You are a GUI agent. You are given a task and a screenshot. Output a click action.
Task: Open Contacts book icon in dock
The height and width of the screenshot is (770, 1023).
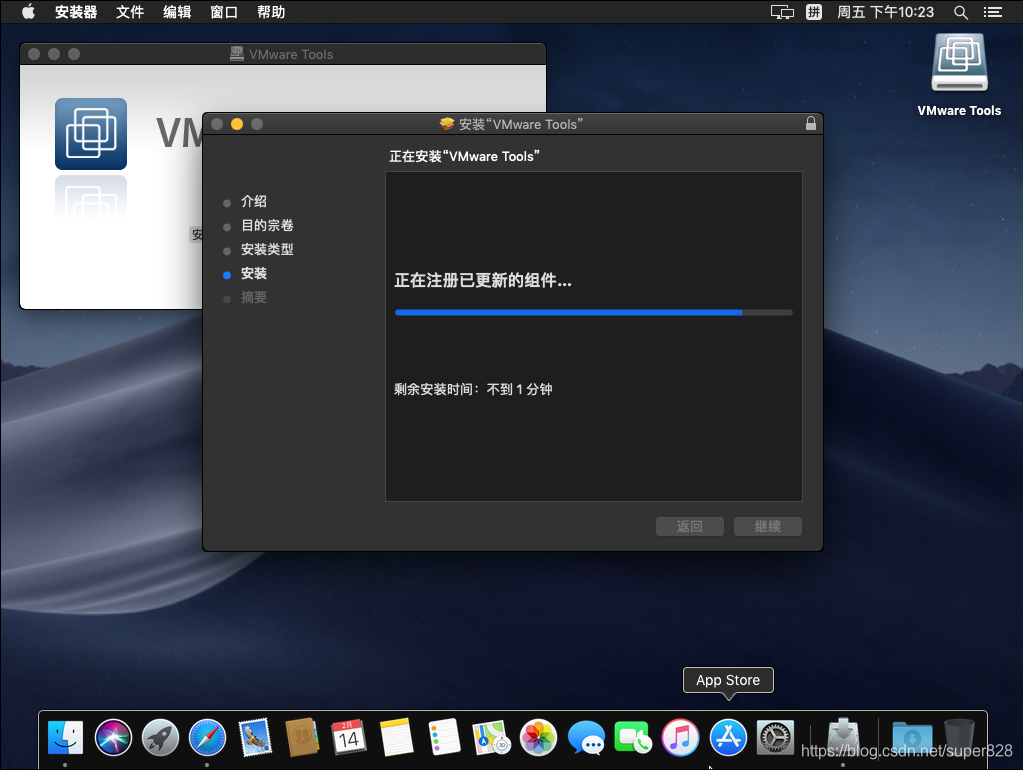pos(302,737)
